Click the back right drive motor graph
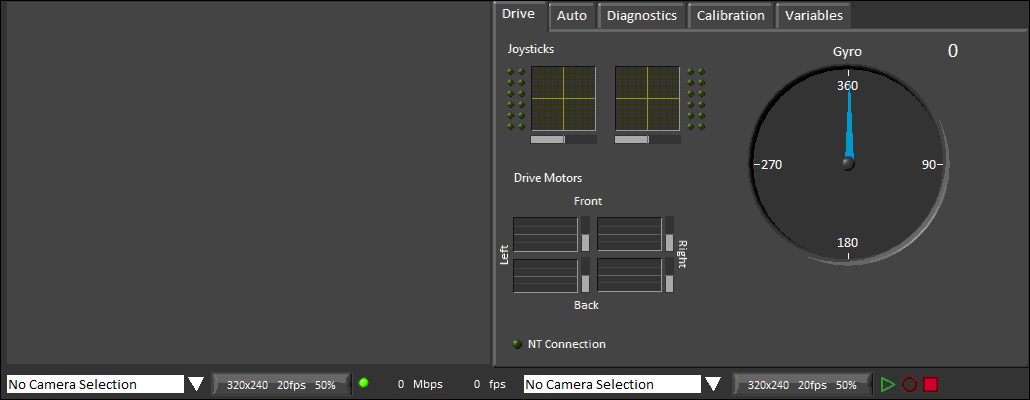This screenshot has height=400, width=1030. click(x=629, y=275)
